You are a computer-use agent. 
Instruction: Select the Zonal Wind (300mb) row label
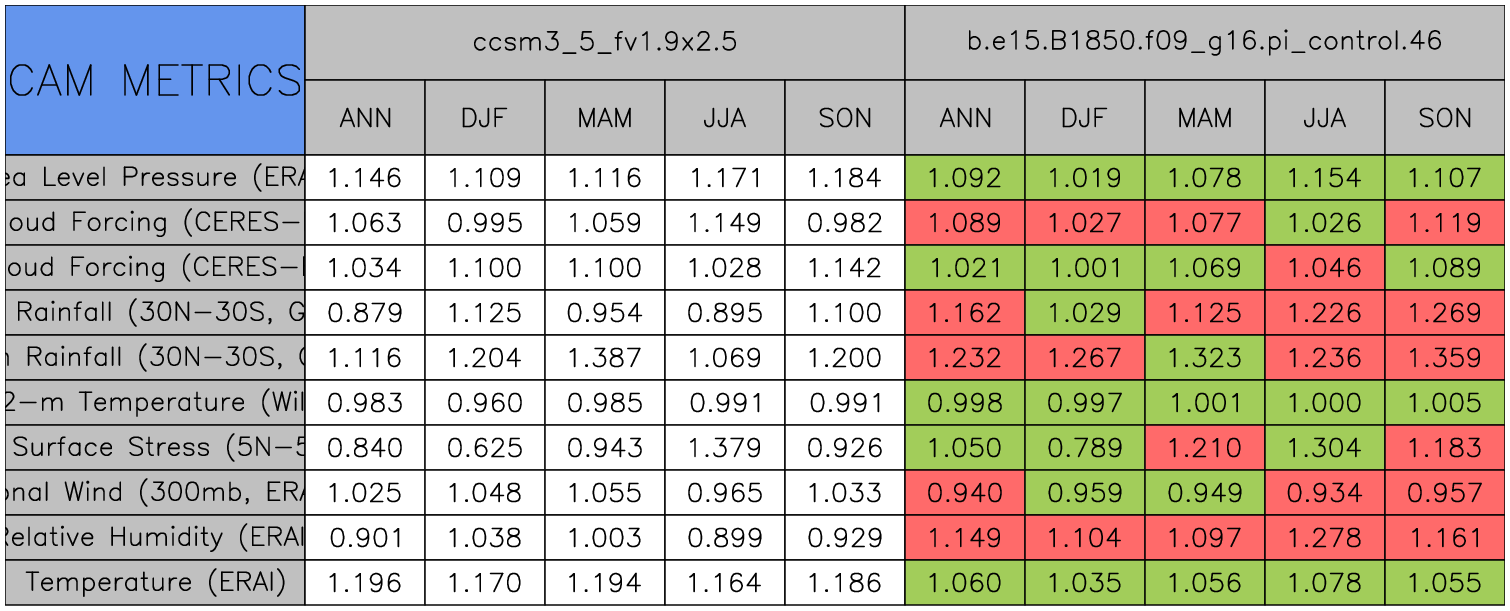click(x=154, y=492)
